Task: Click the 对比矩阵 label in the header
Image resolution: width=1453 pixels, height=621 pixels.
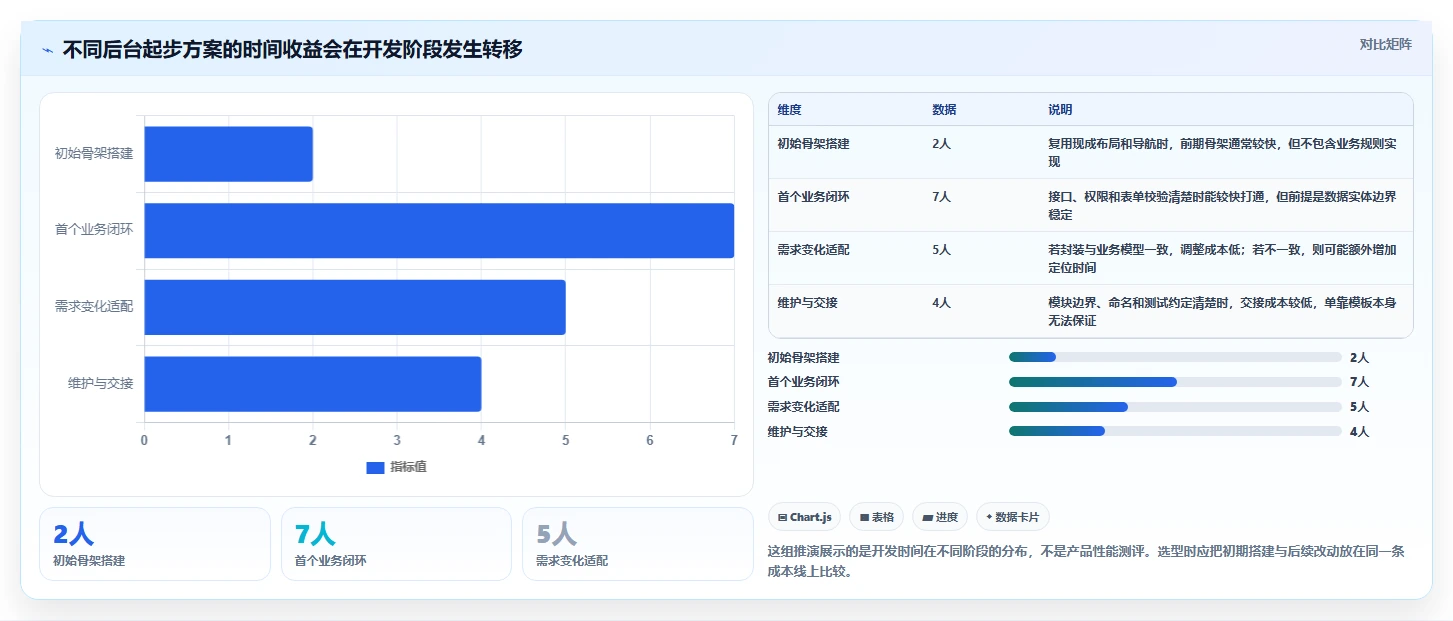Action: tap(1385, 44)
